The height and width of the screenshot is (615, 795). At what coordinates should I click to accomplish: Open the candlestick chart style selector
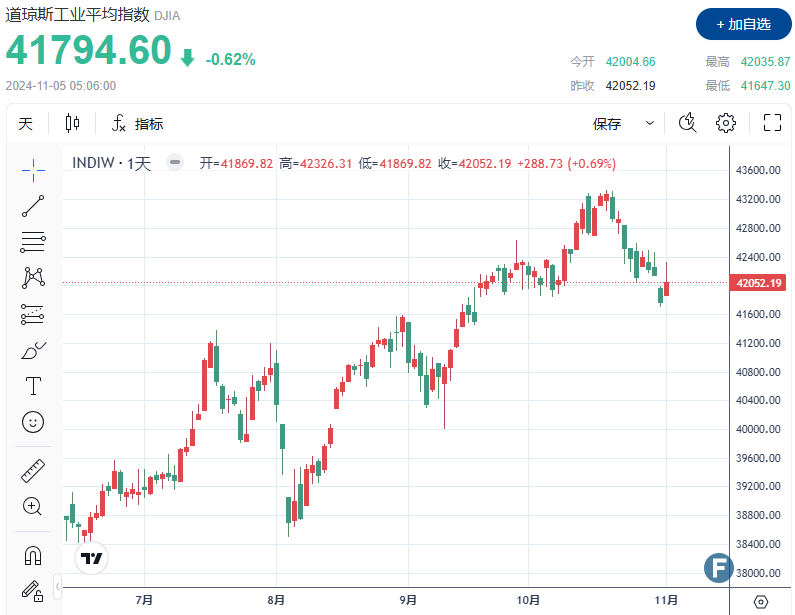tap(73, 123)
